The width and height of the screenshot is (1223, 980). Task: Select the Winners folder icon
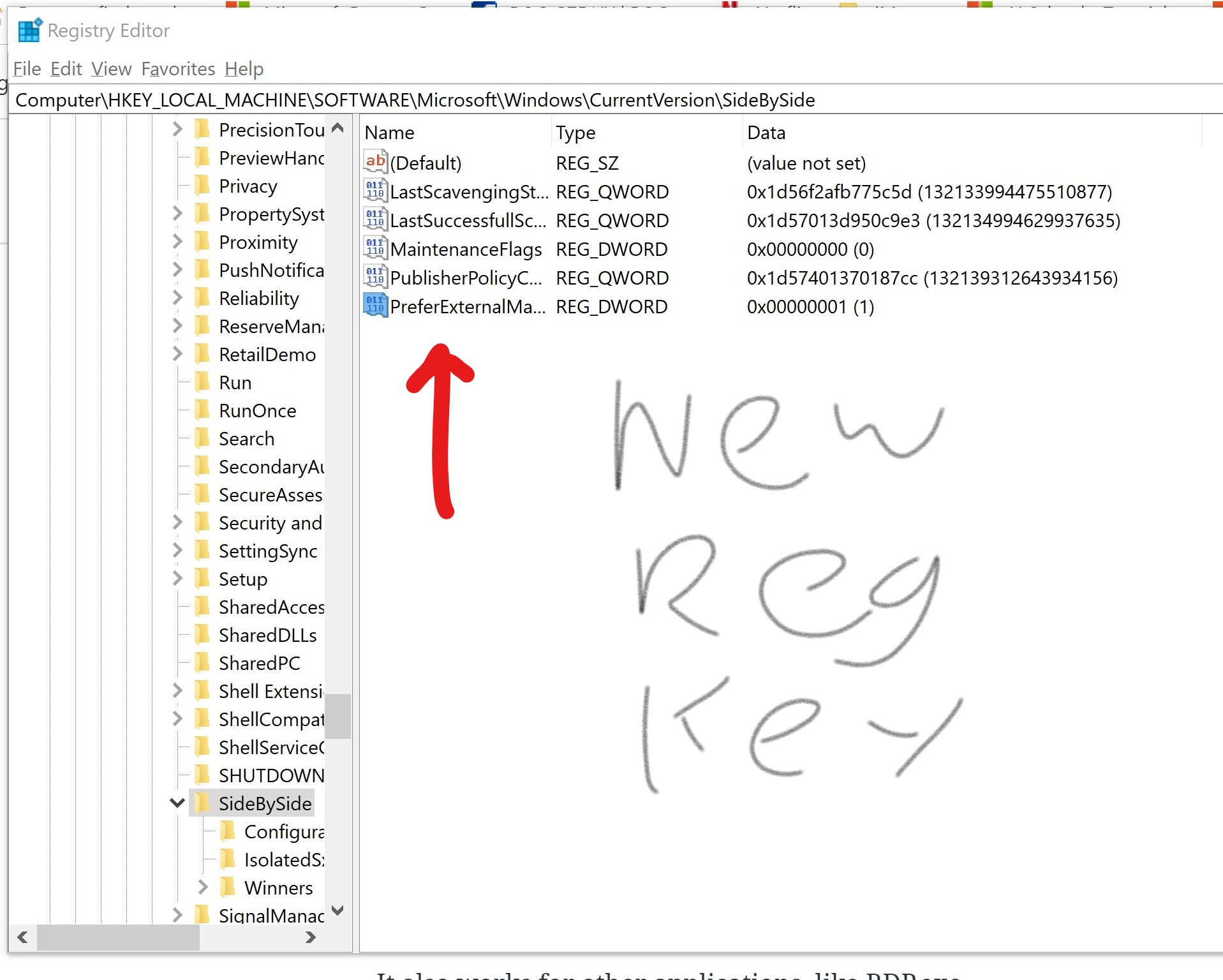pyautogui.click(x=228, y=887)
